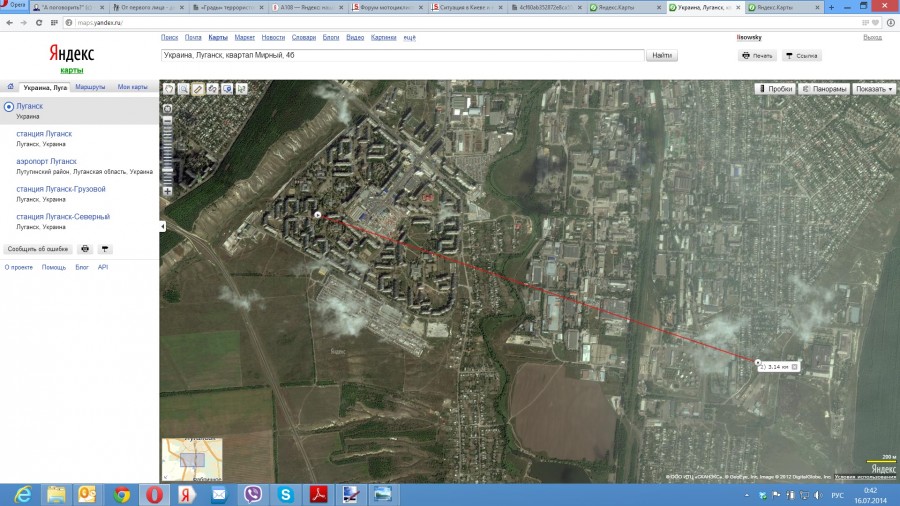This screenshot has height=506, width=900.
Task: Activate the magnifier zoom tool
Action: 184,89
